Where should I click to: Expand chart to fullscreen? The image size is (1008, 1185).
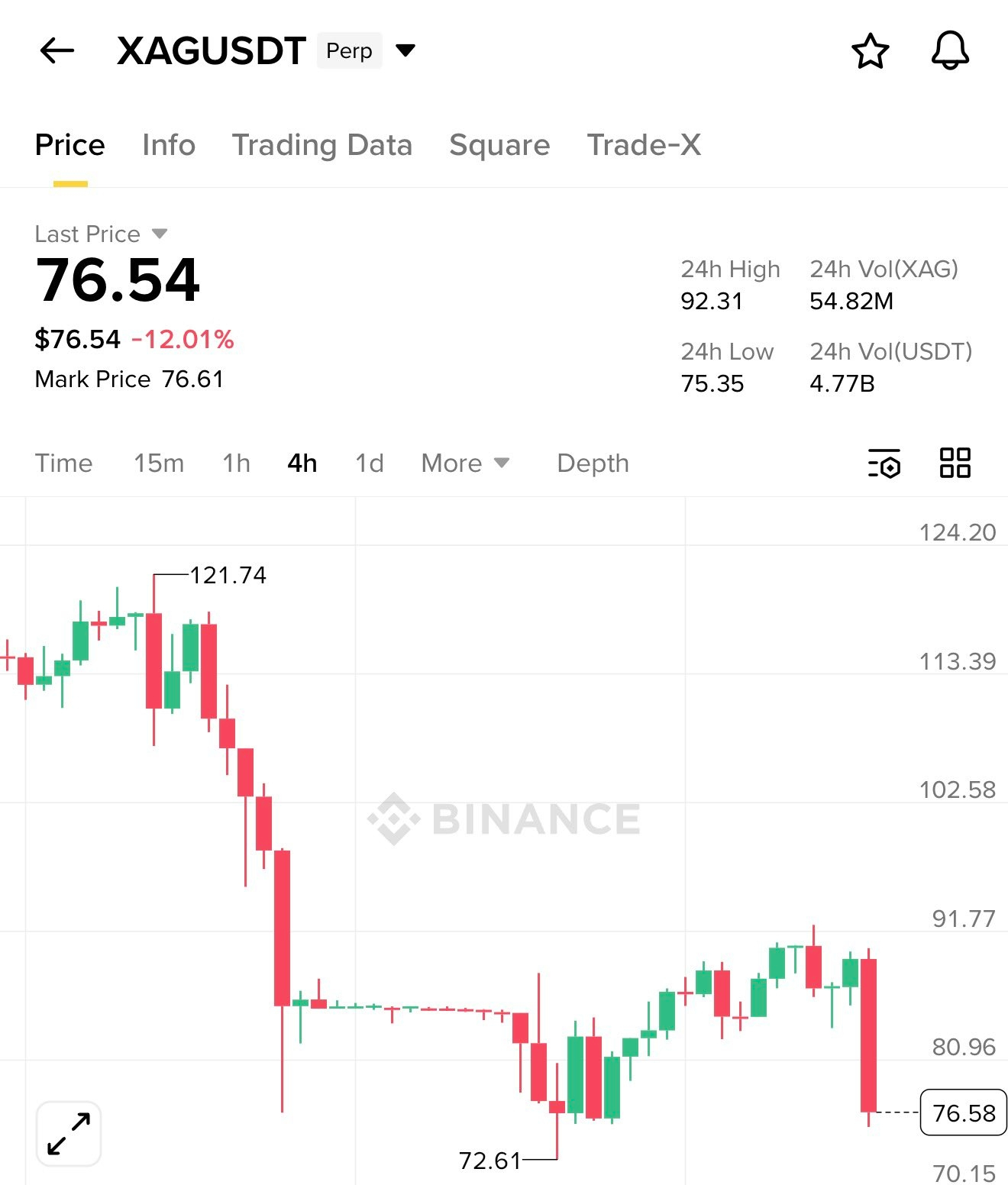[x=69, y=1134]
